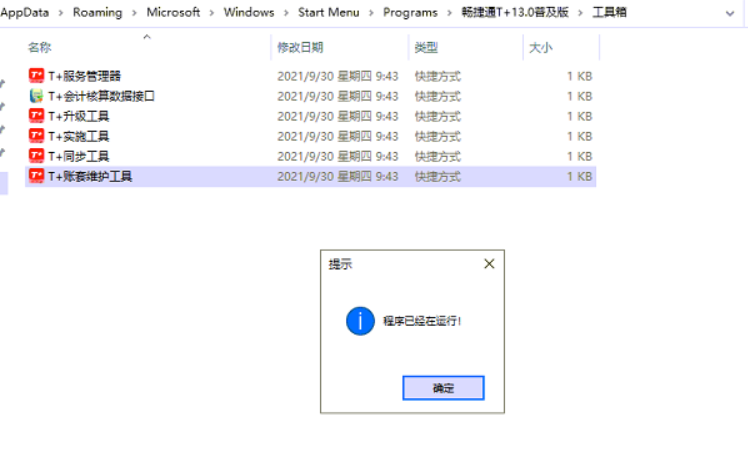Expand chevron after Start Menu in path

[x=371, y=13]
